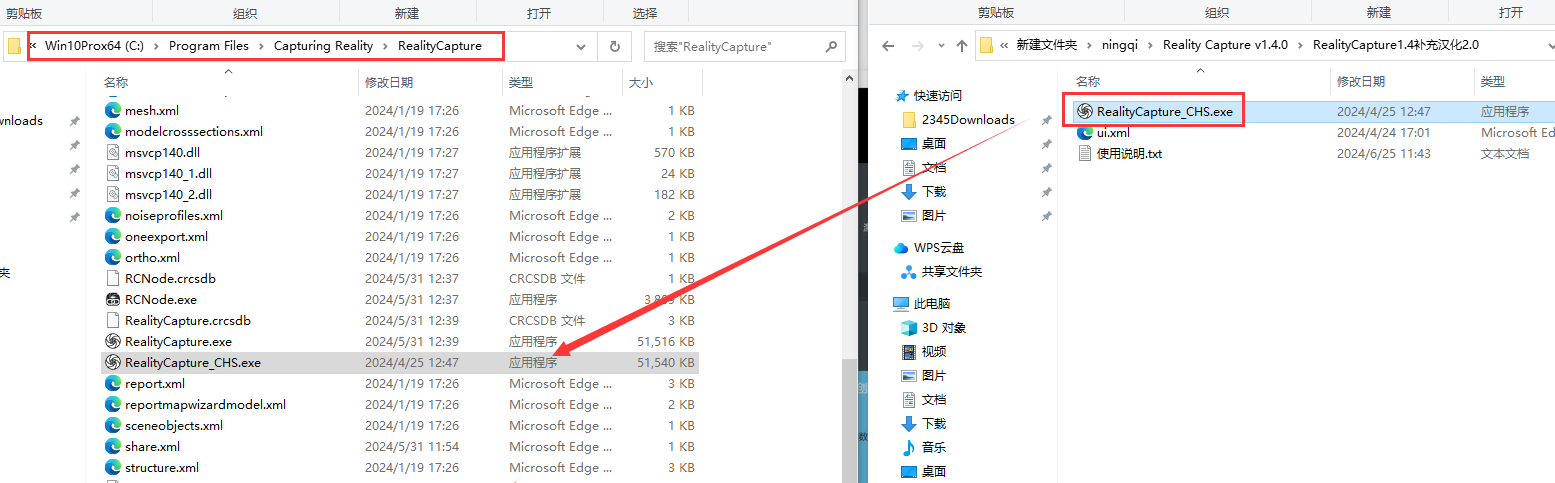Open recent locations dropdown in right window
The height and width of the screenshot is (483, 1555).
pos(940,46)
